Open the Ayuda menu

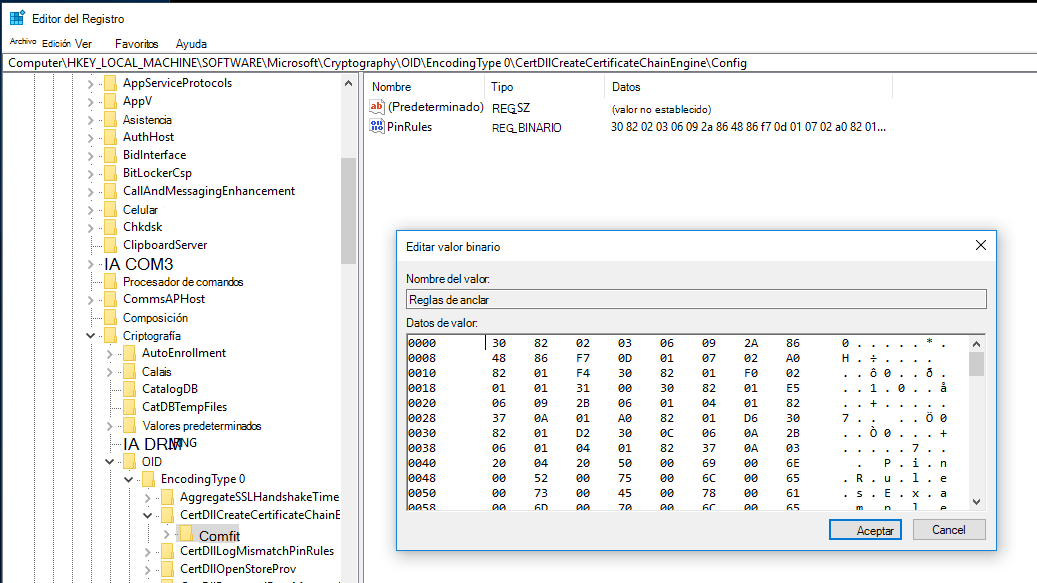click(191, 44)
